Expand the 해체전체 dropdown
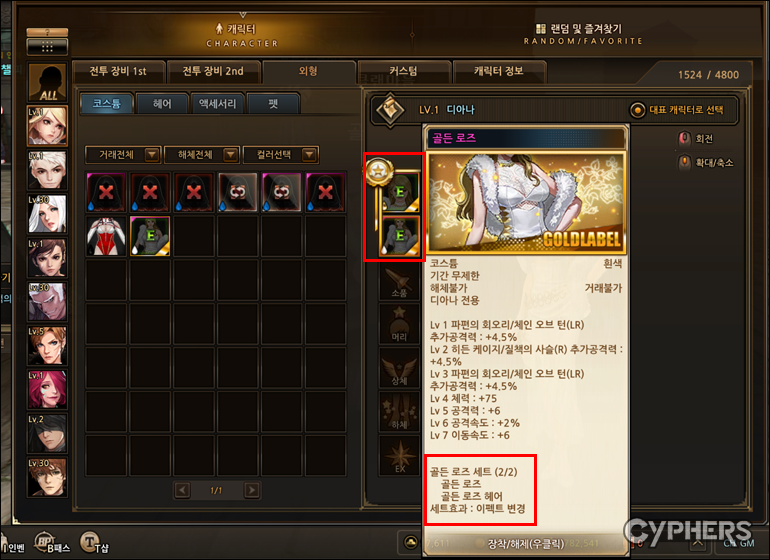Viewport: 770px width, 560px height. (202, 155)
